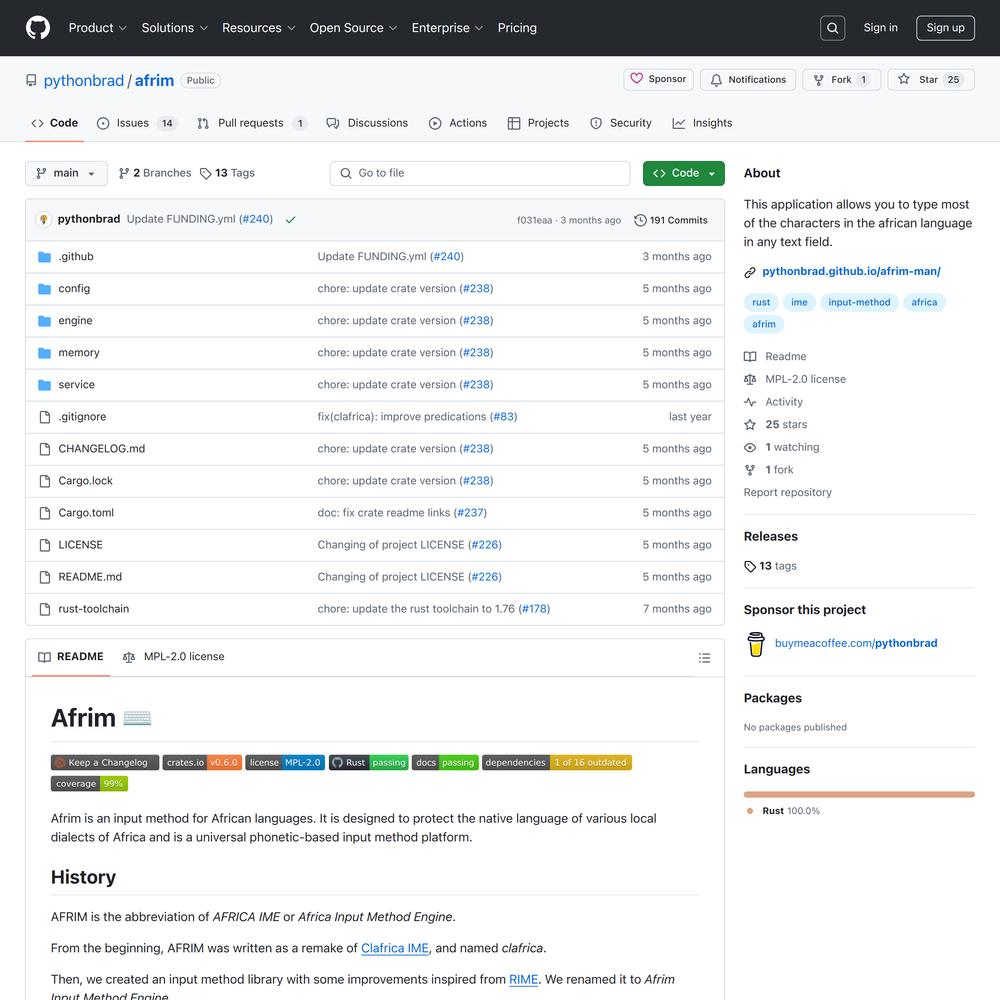
Task: Click the Cargo.toml file icon
Action: [45, 513]
